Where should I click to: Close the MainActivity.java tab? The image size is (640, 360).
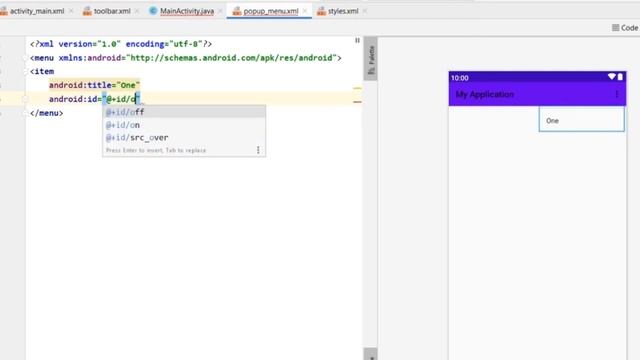220,11
